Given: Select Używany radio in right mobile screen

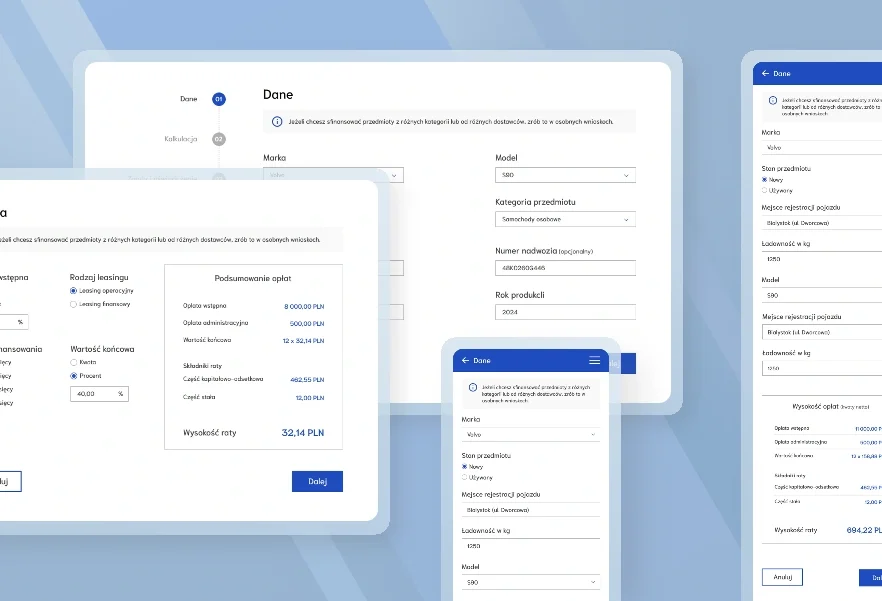Looking at the screenshot, I should (x=764, y=190).
